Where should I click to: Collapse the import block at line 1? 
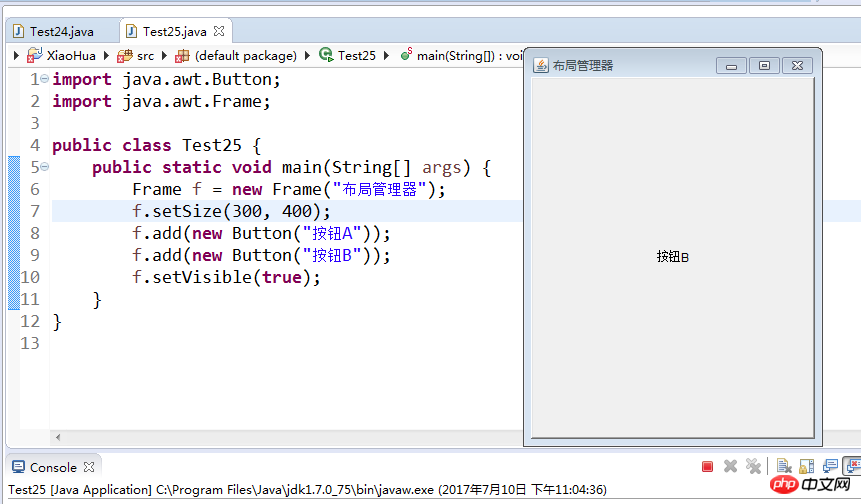coord(44,79)
